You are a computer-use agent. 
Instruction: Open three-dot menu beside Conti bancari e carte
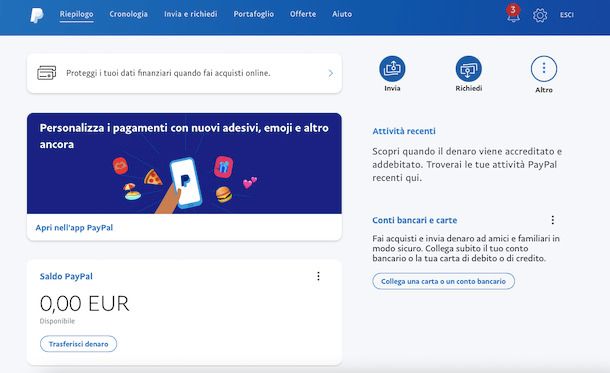coord(552,220)
